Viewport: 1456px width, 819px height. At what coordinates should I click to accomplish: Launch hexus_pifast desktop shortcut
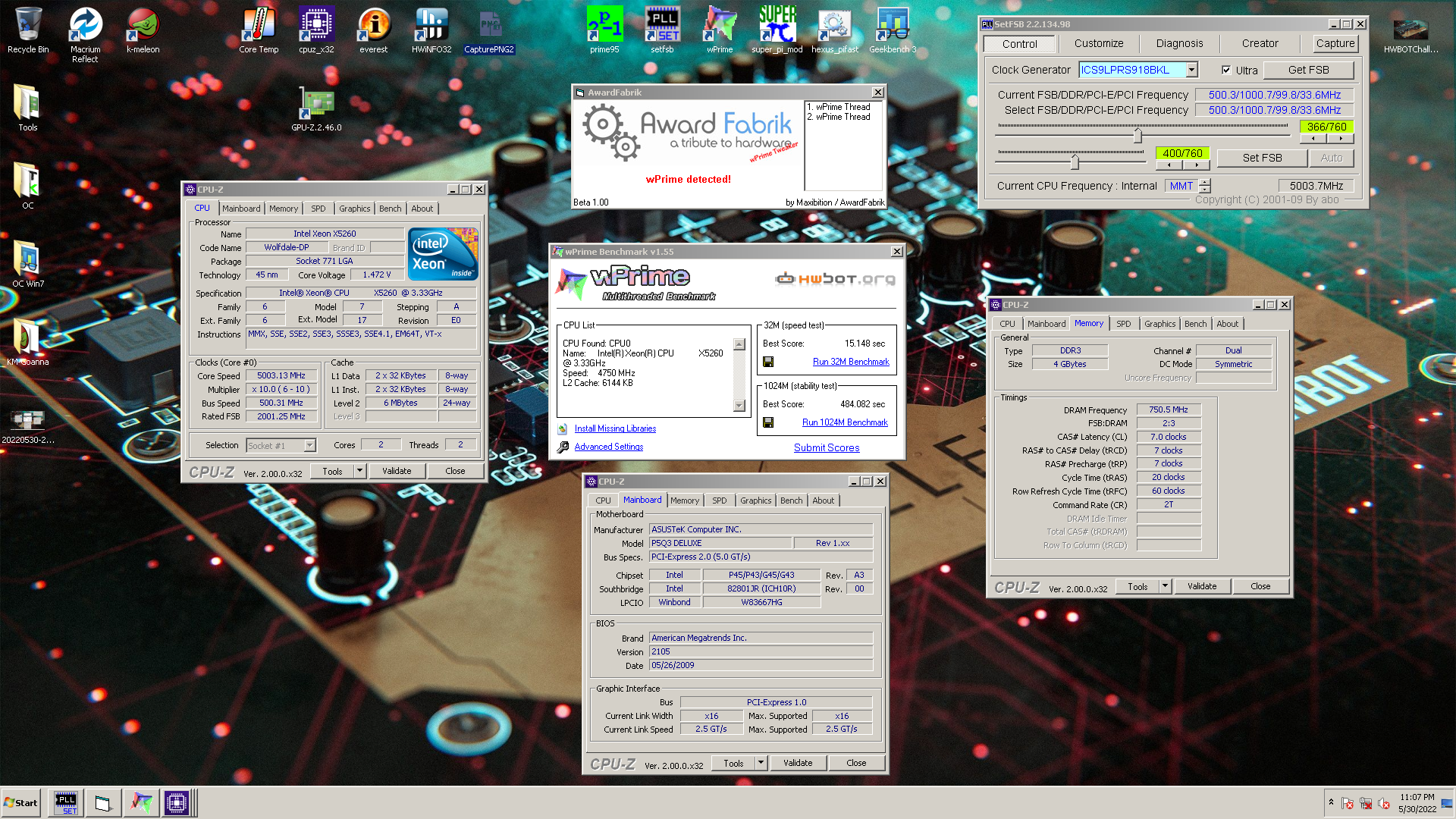(x=835, y=30)
